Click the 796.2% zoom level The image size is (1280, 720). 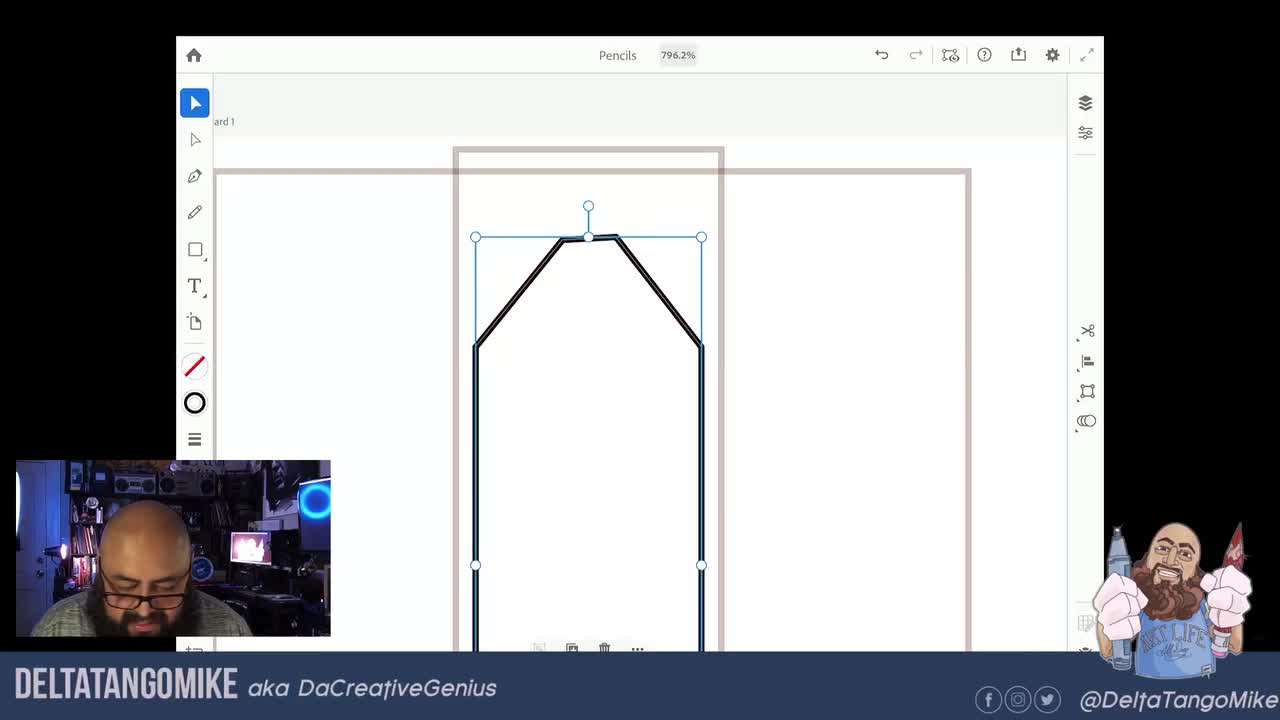pyautogui.click(x=678, y=55)
